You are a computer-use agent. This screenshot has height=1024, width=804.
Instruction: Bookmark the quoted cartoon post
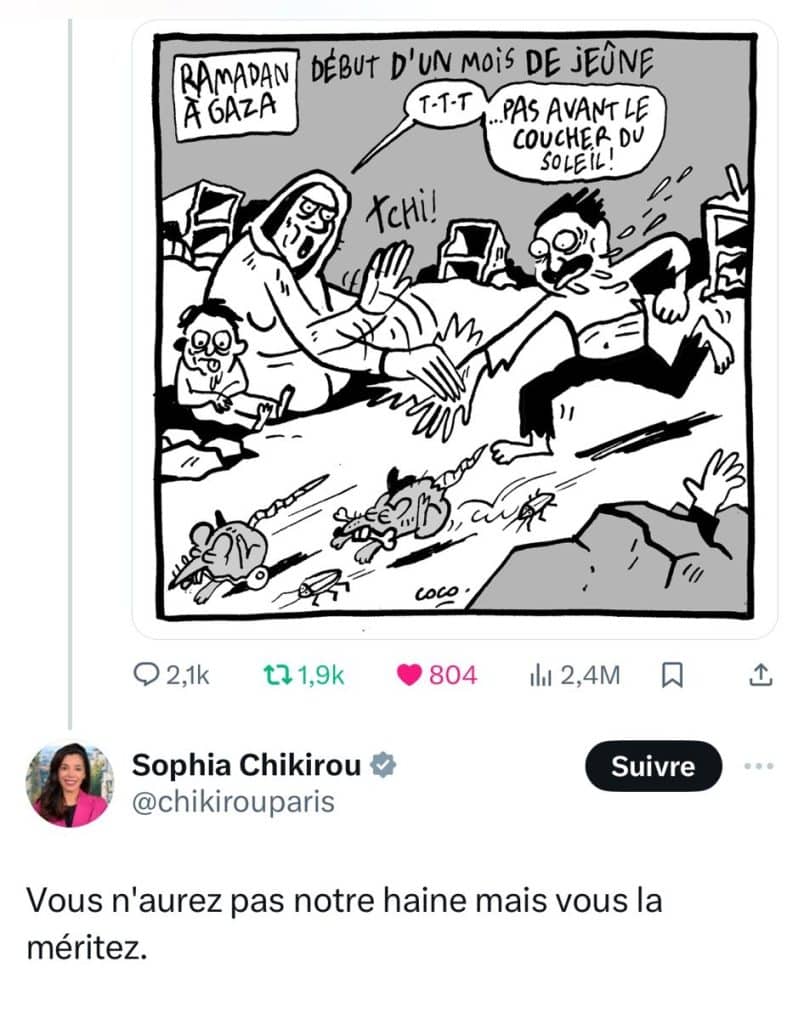(x=672, y=675)
